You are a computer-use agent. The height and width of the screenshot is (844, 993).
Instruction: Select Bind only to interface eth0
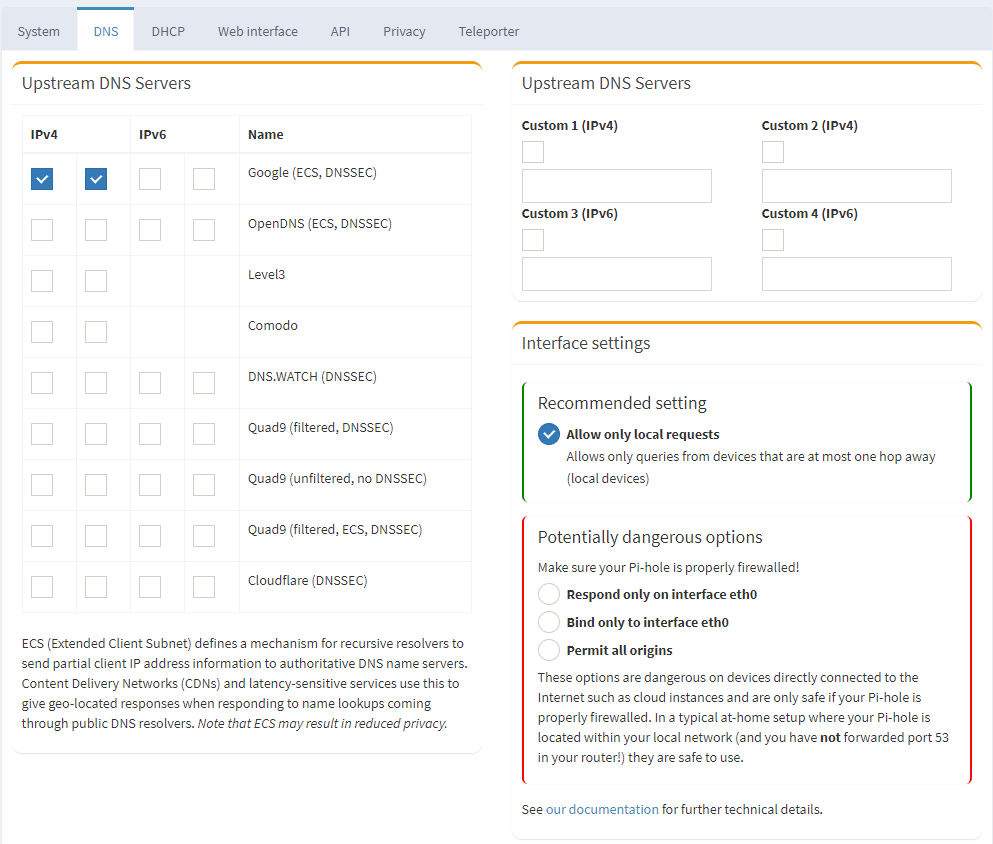(548, 622)
